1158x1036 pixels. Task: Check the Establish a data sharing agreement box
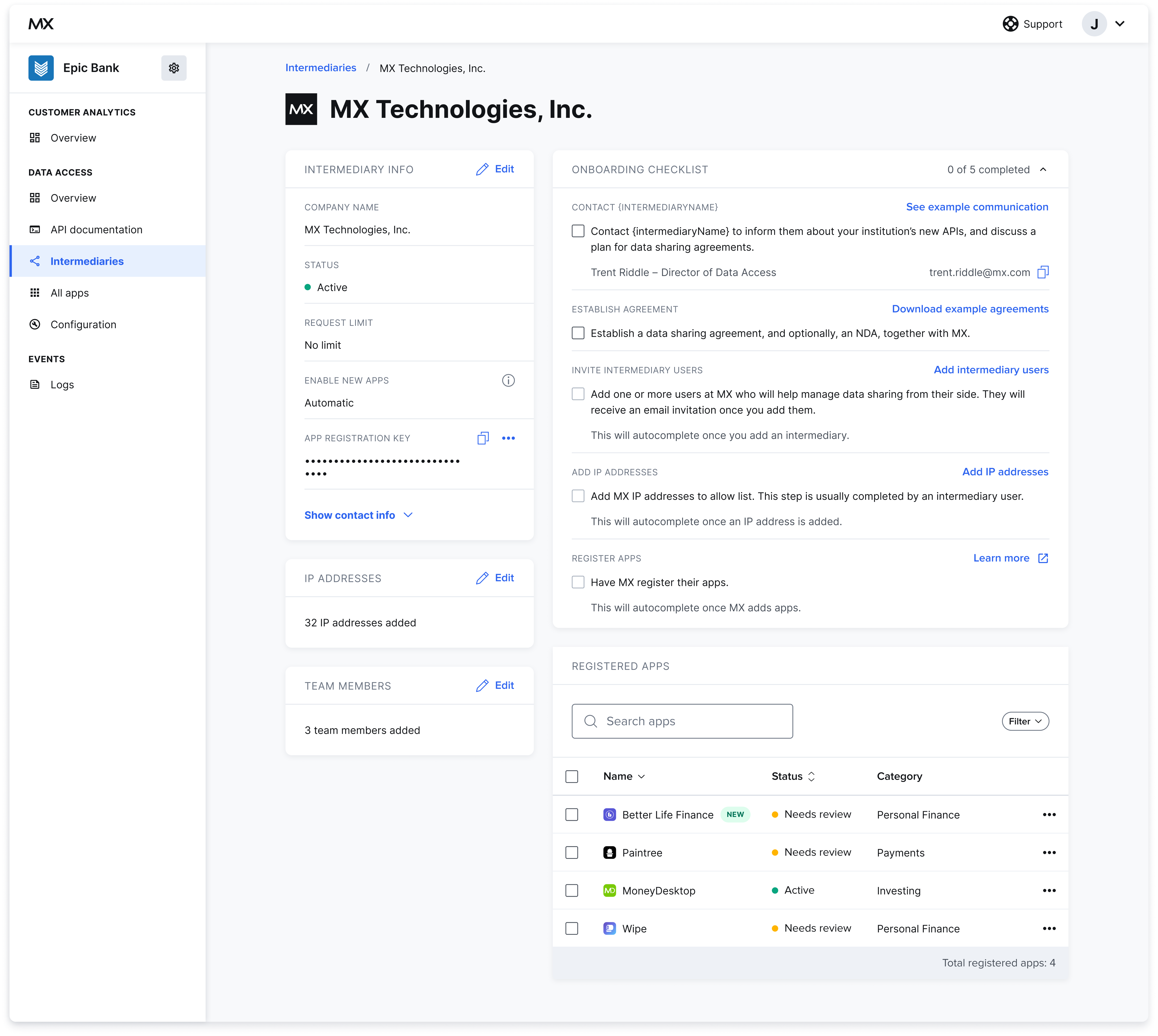[x=578, y=333]
